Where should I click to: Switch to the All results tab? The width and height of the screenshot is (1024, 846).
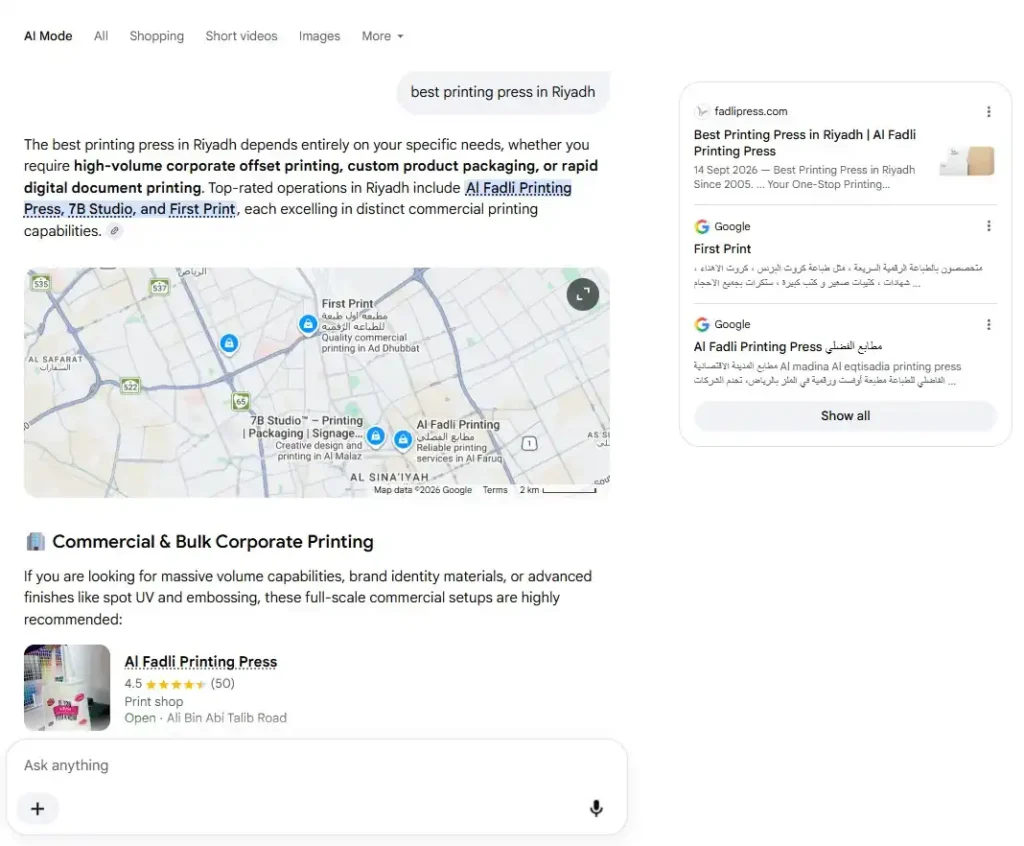pyautogui.click(x=101, y=36)
